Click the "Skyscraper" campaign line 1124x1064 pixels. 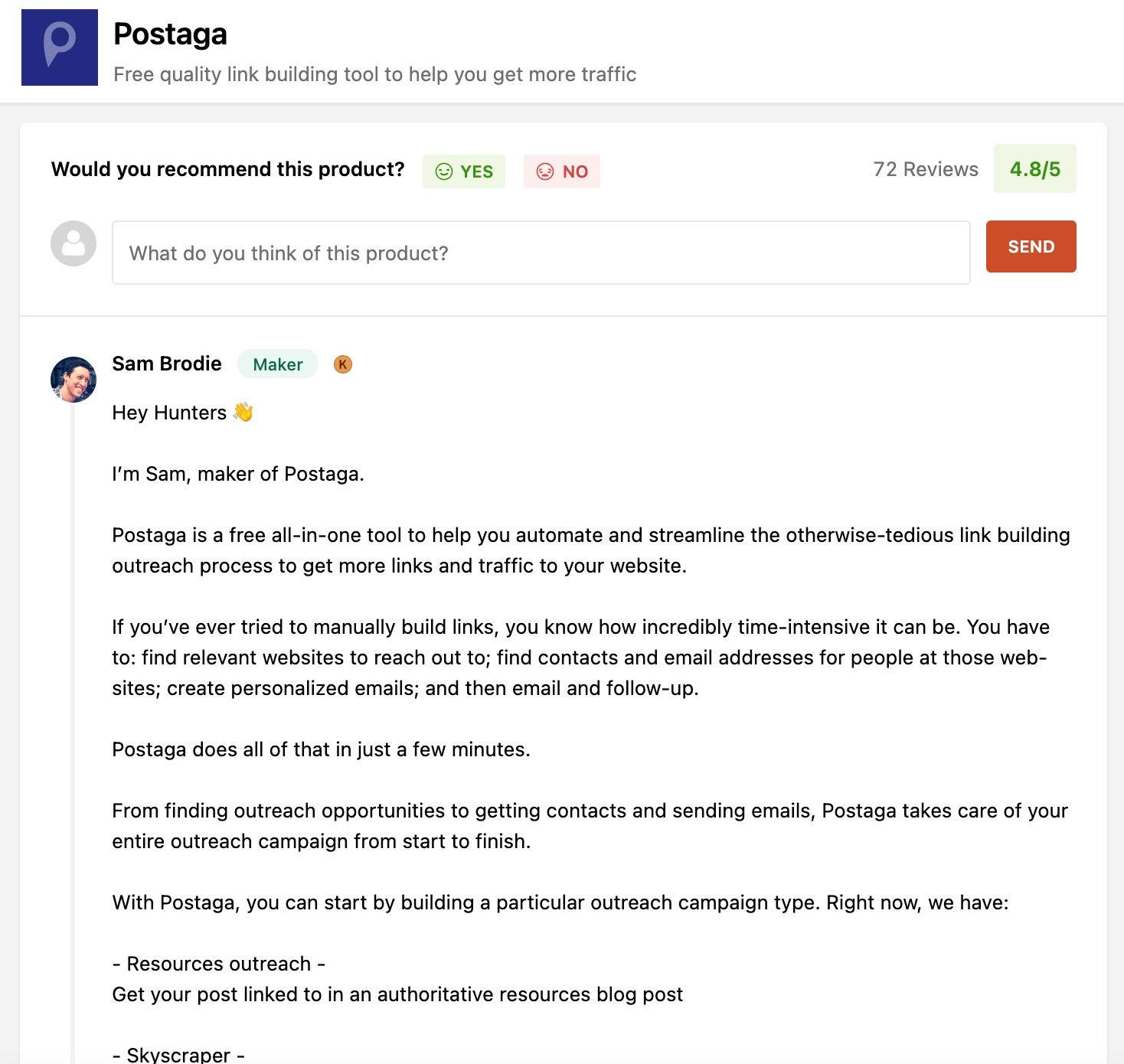coord(178,1055)
